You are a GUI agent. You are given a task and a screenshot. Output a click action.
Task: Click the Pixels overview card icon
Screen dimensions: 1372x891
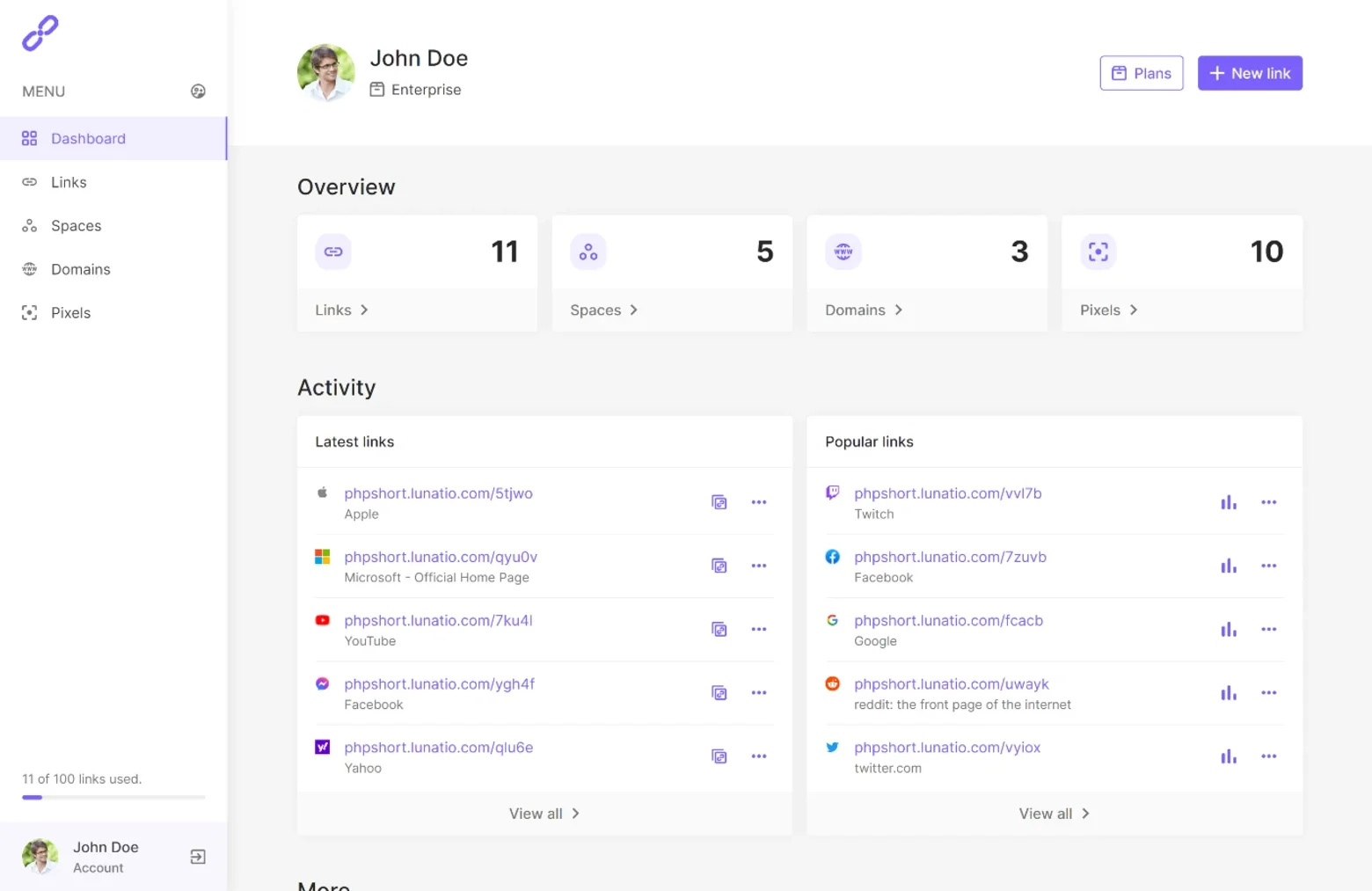(x=1098, y=252)
